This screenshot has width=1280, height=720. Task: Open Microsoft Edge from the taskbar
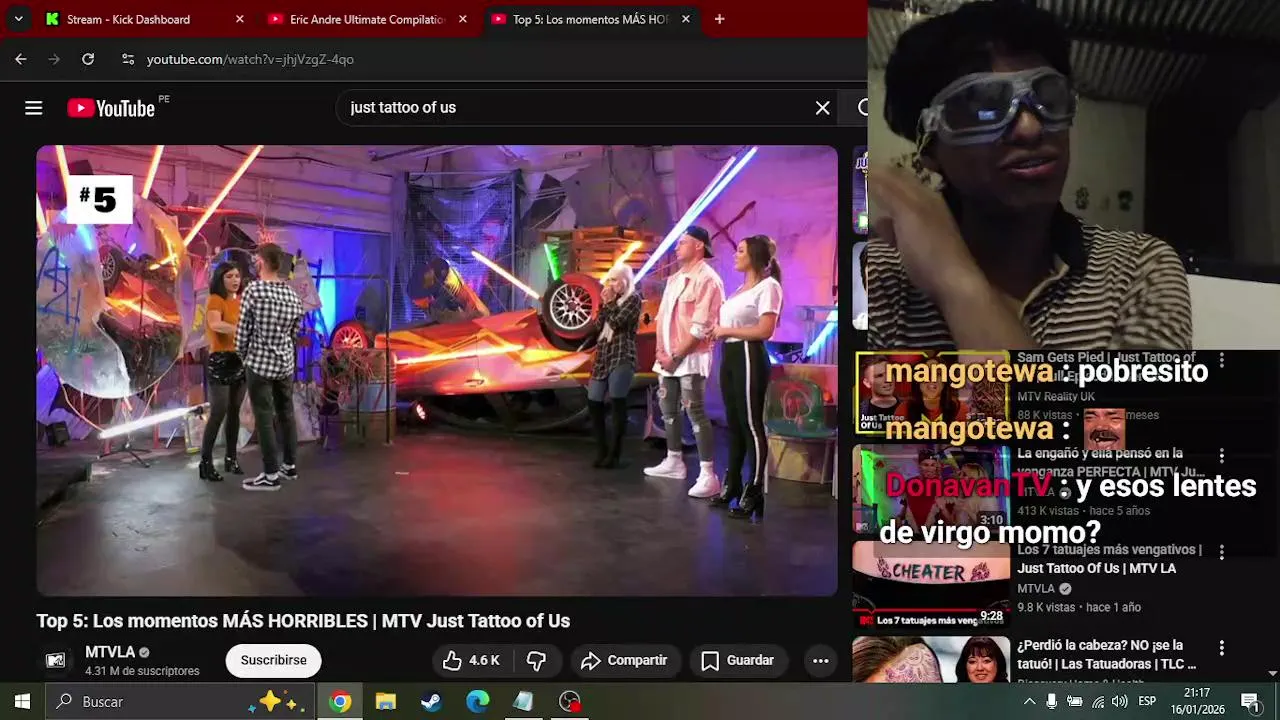[477, 702]
